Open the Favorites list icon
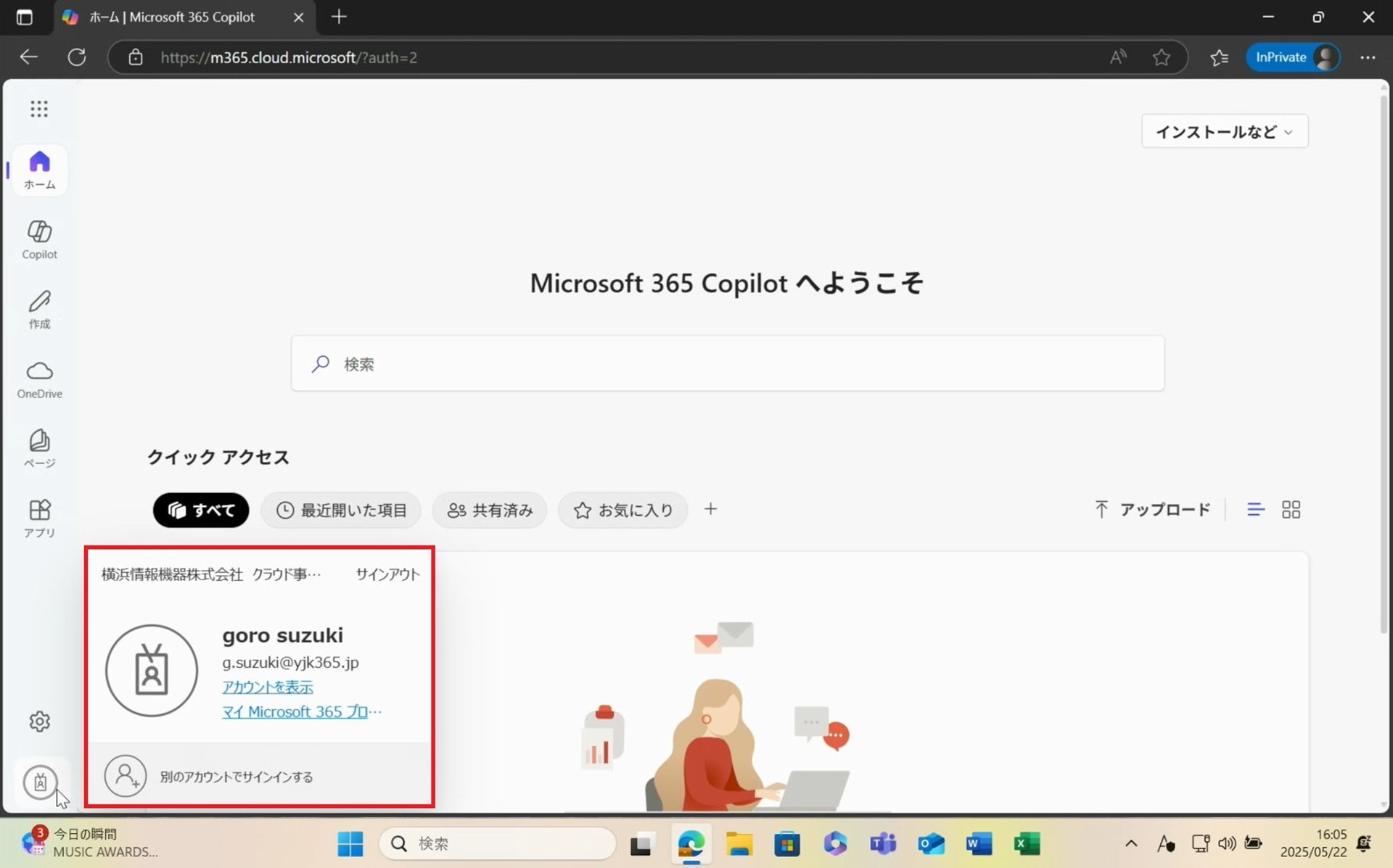The height and width of the screenshot is (868, 1393). coord(1219,57)
